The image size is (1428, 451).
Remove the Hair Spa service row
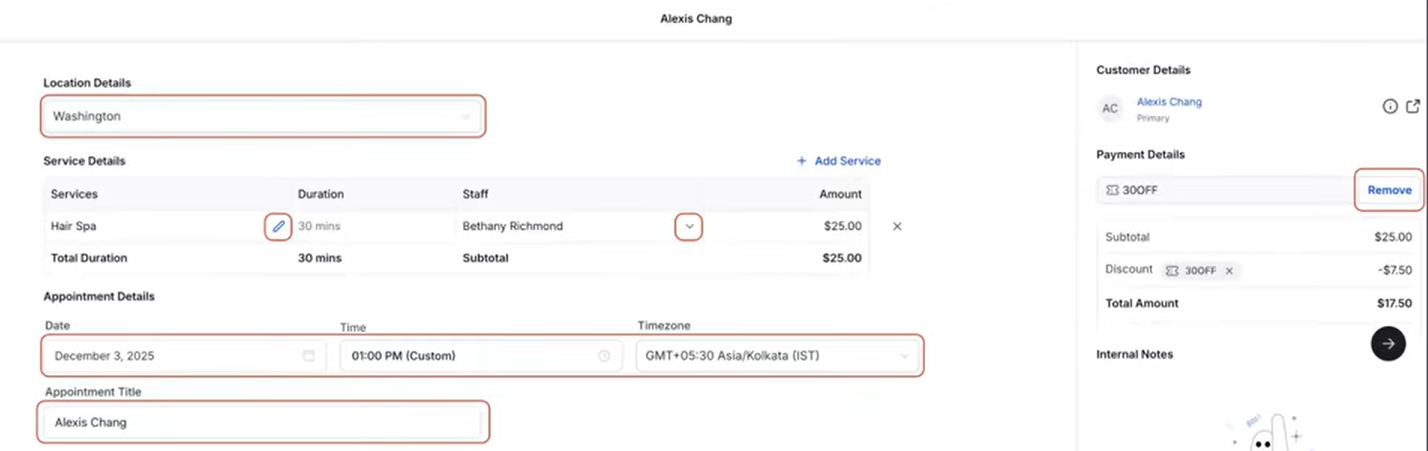point(897,227)
